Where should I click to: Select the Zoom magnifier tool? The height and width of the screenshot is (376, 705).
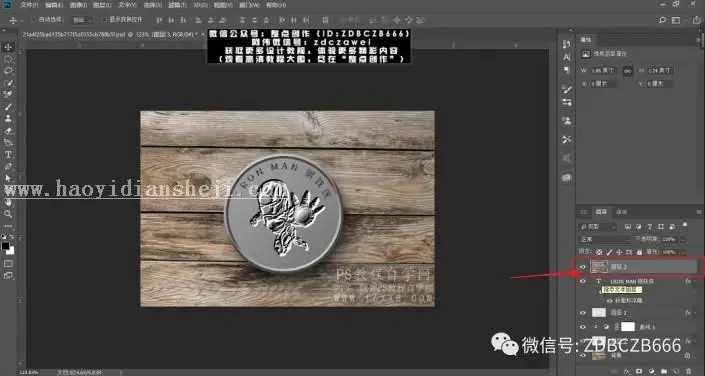click(x=8, y=214)
